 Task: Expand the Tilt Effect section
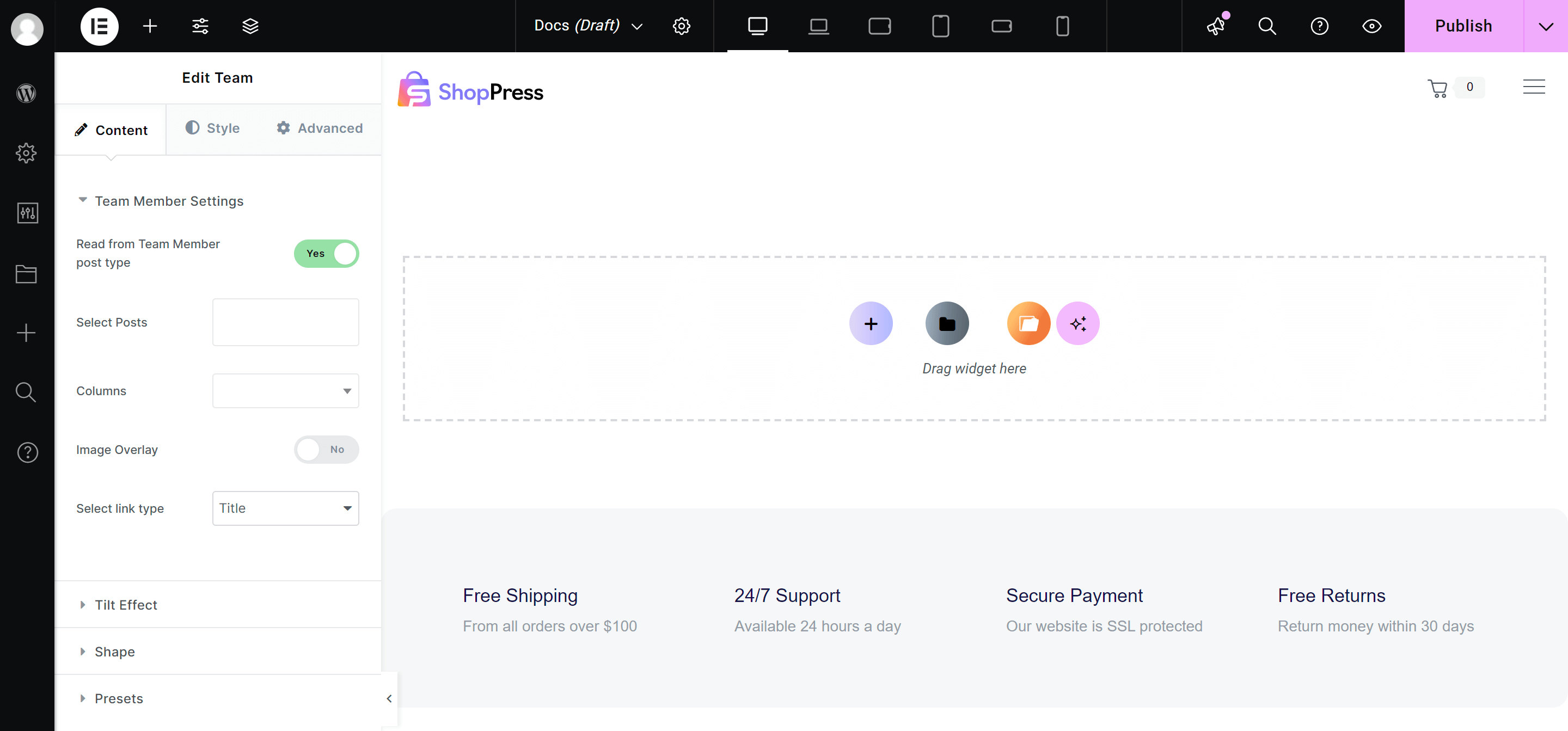coord(126,604)
